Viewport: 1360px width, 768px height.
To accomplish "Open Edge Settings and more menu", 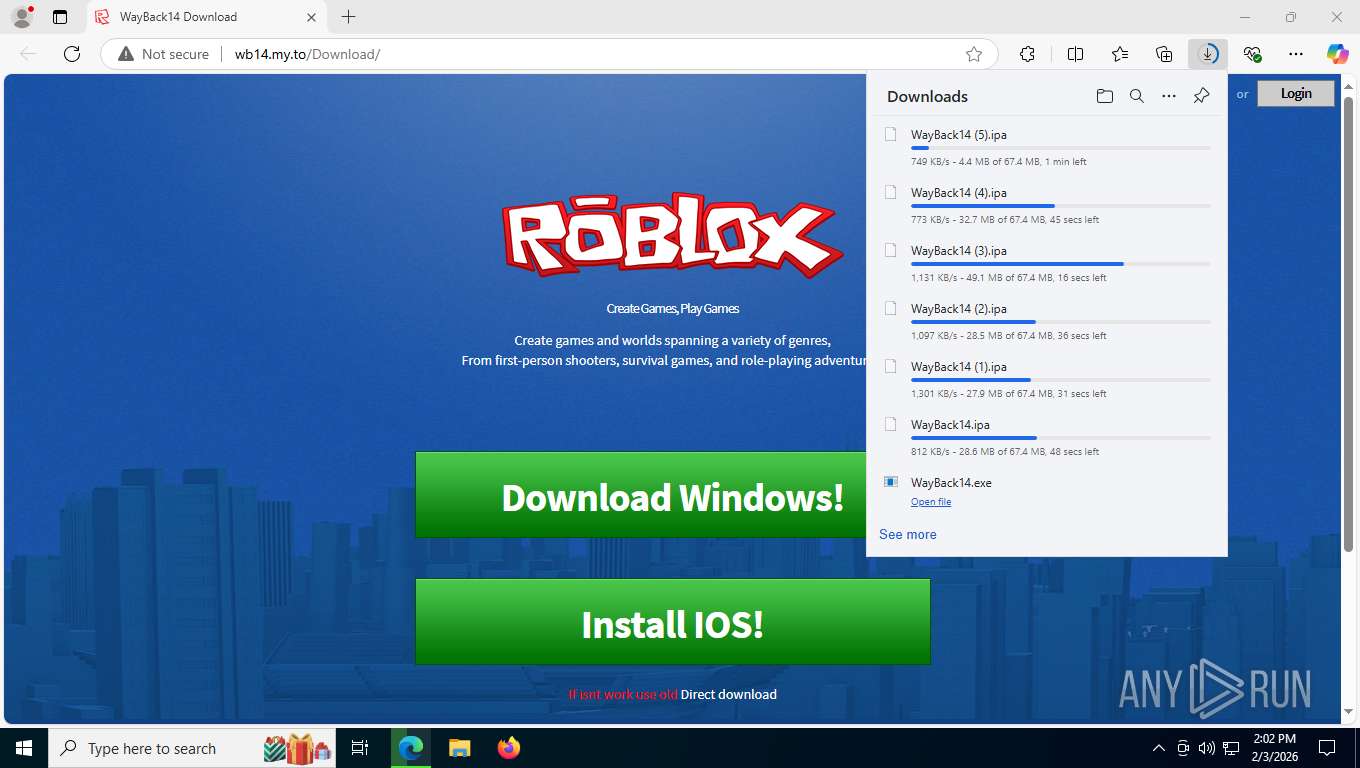I will pyautogui.click(x=1296, y=54).
